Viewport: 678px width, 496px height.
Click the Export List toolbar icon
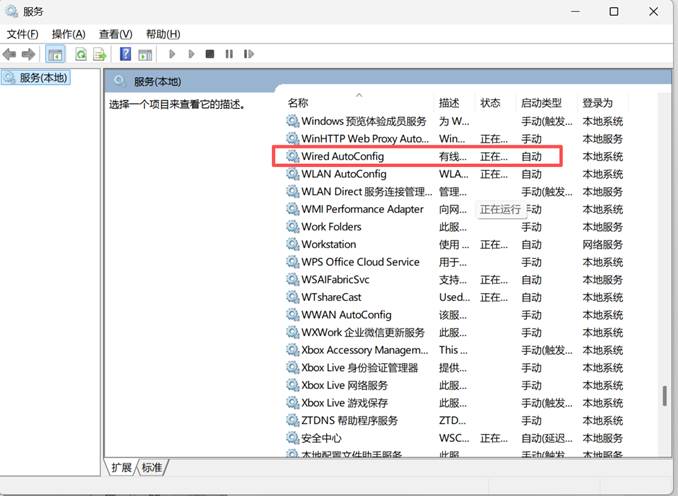point(99,54)
